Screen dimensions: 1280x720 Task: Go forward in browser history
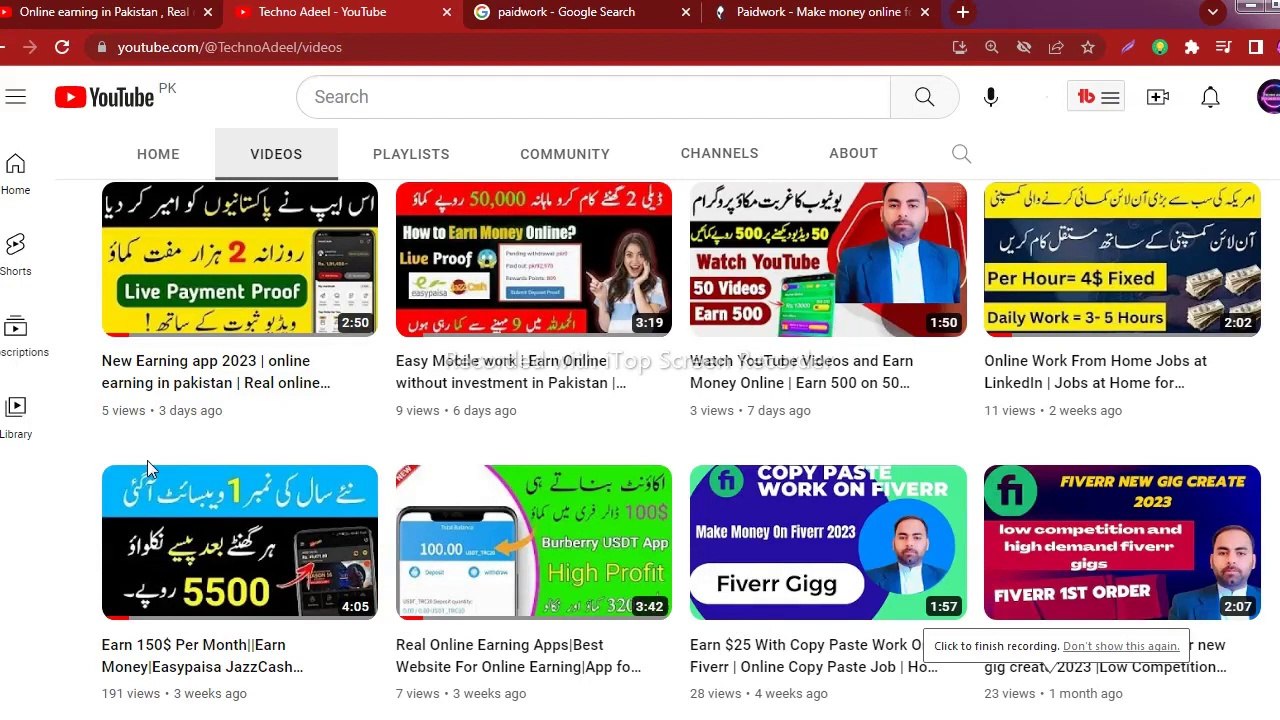[x=30, y=47]
